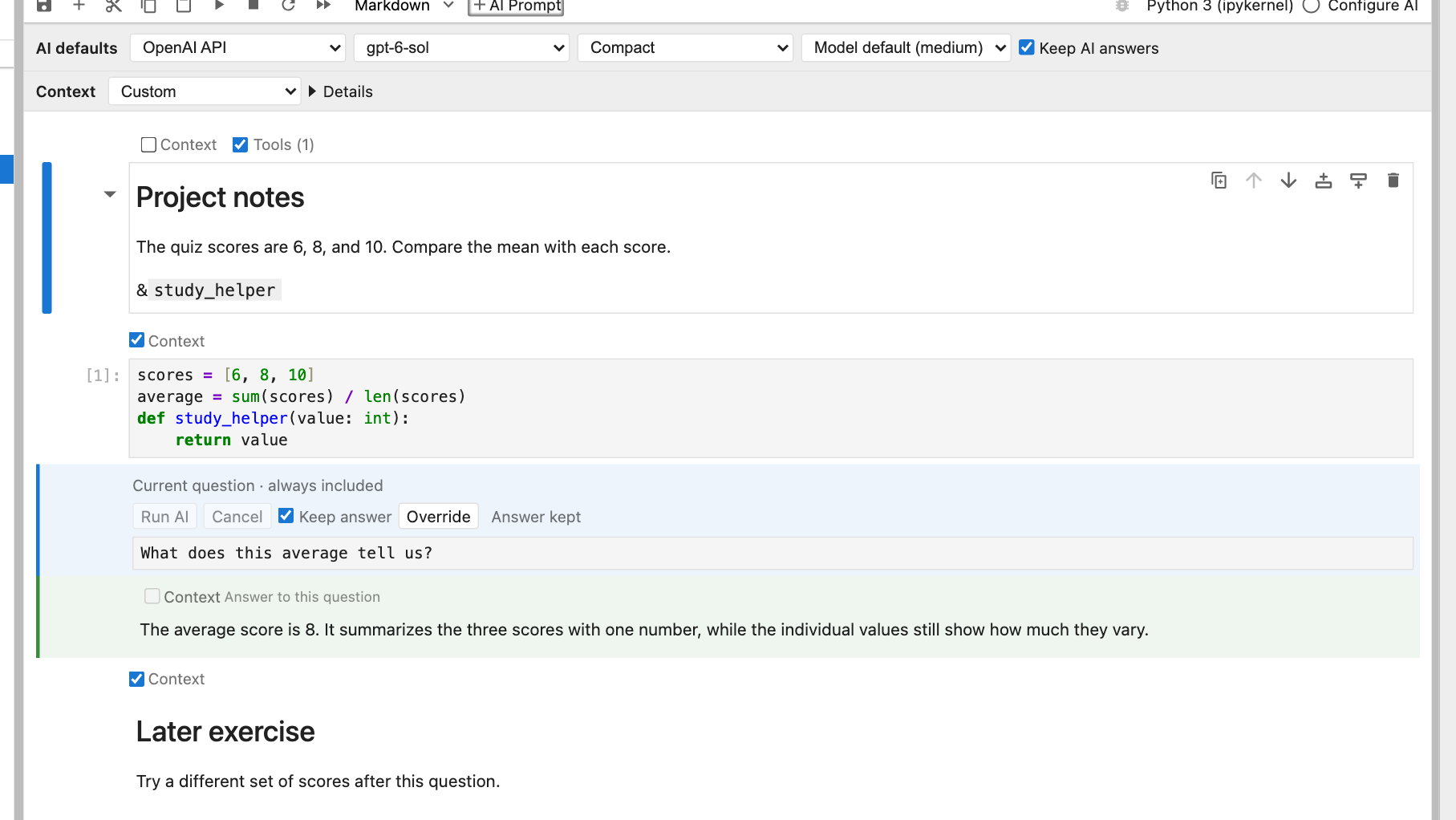Insert a cell above Project notes
Image resolution: width=1456 pixels, height=820 pixels.
point(1324,181)
